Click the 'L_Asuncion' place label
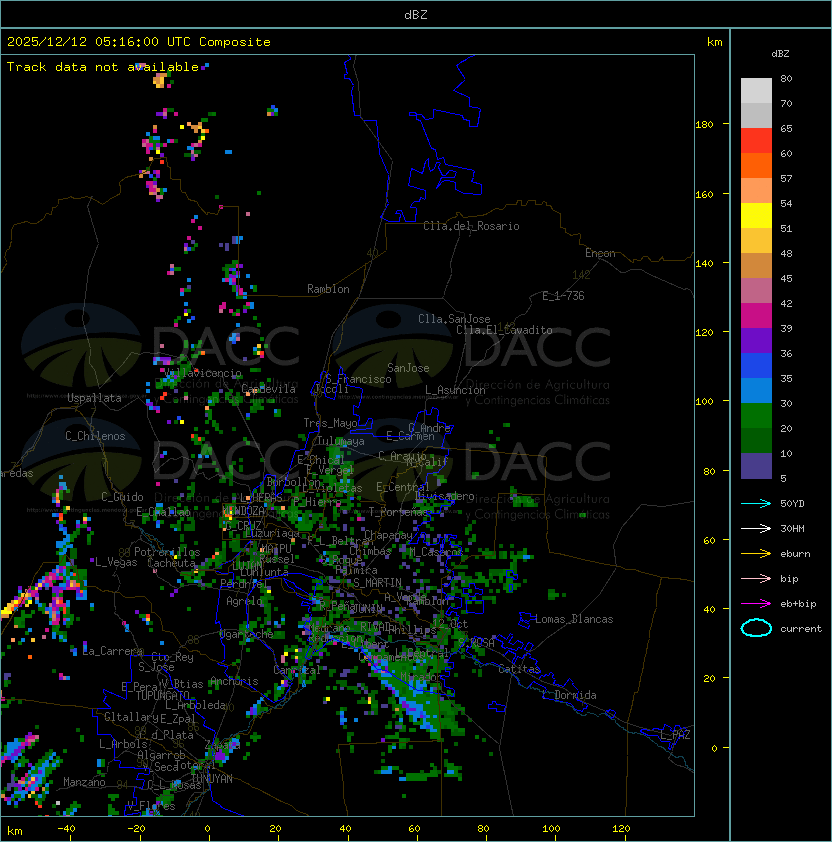This screenshot has width=832, height=842. point(455,390)
